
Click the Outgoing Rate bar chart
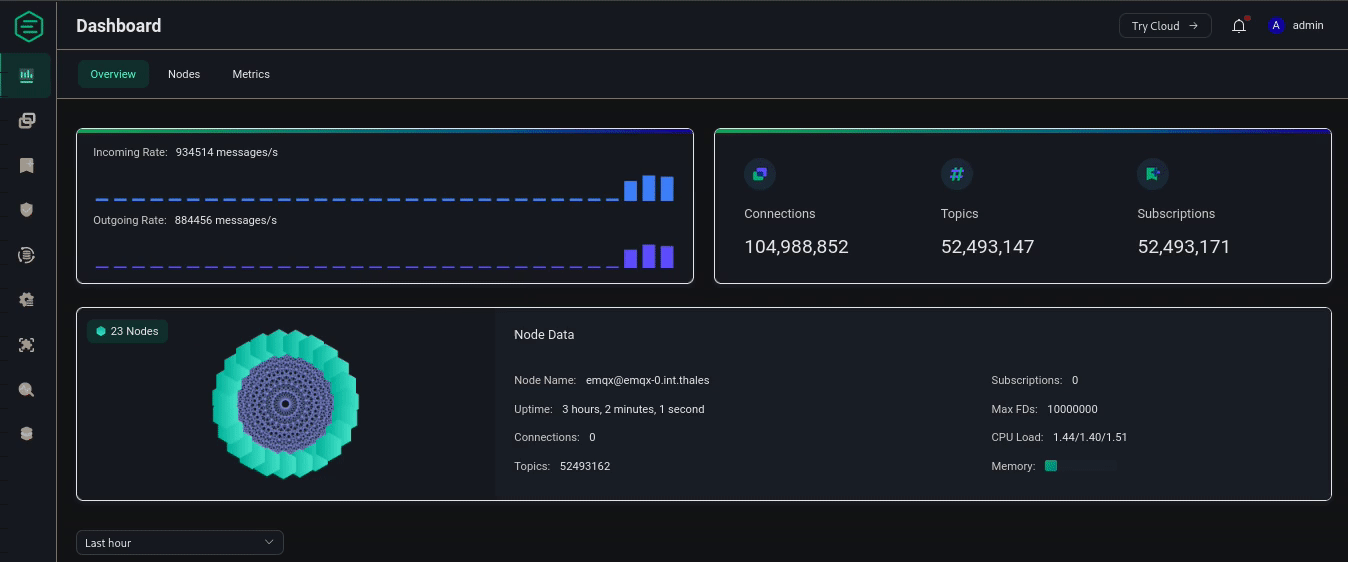pos(384,256)
